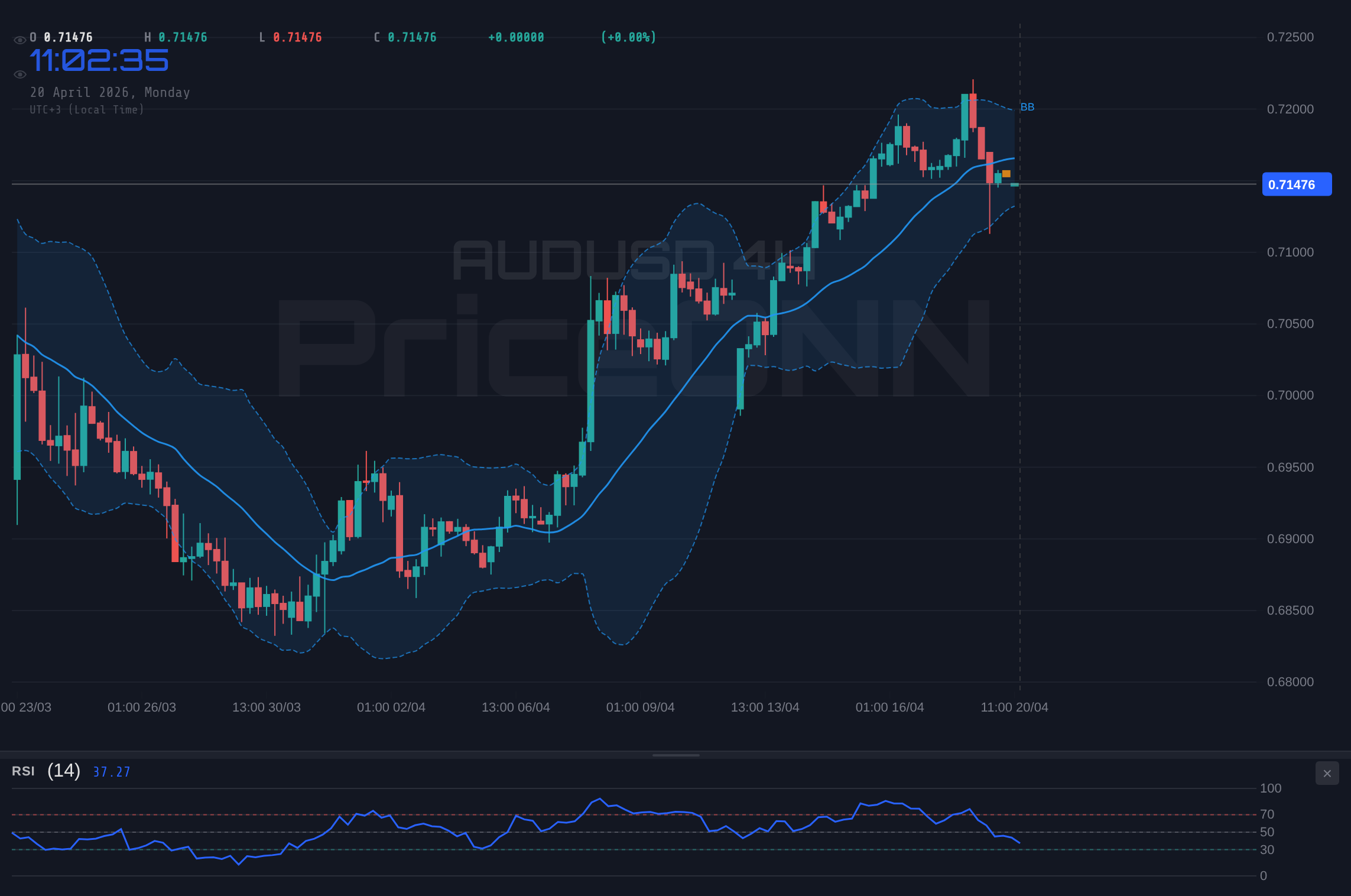Close the RSI indicator panel
Viewport: 1351px width, 896px height.
(x=1327, y=773)
